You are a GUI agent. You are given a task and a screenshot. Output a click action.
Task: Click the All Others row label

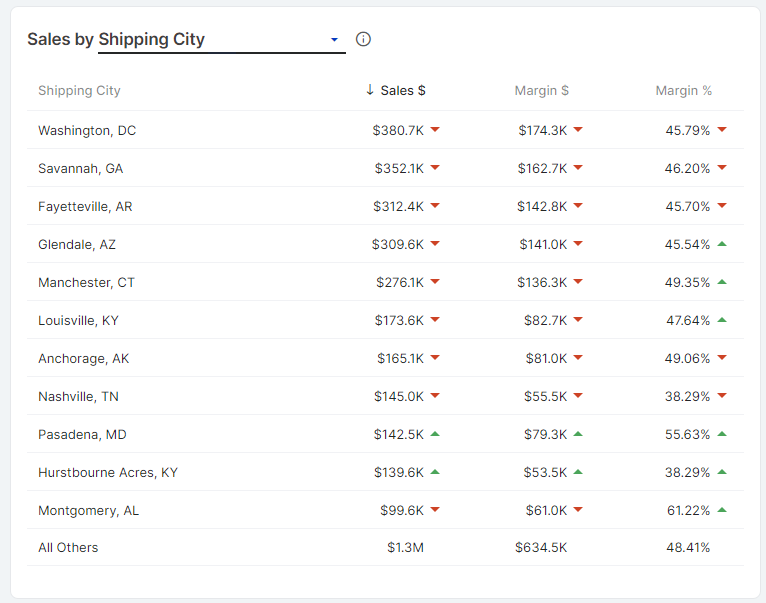68,548
